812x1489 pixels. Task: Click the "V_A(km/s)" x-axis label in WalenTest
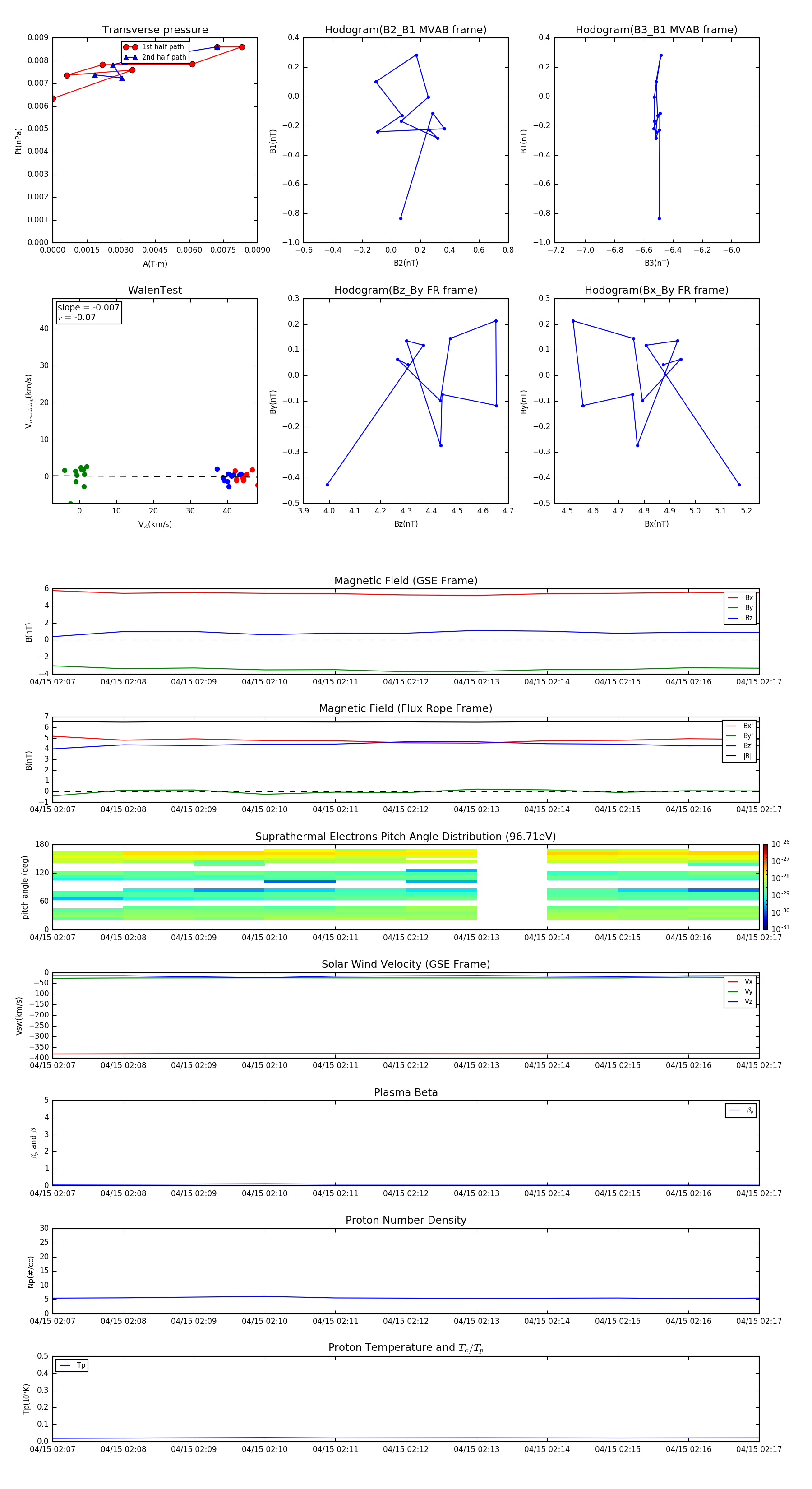click(155, 524)
